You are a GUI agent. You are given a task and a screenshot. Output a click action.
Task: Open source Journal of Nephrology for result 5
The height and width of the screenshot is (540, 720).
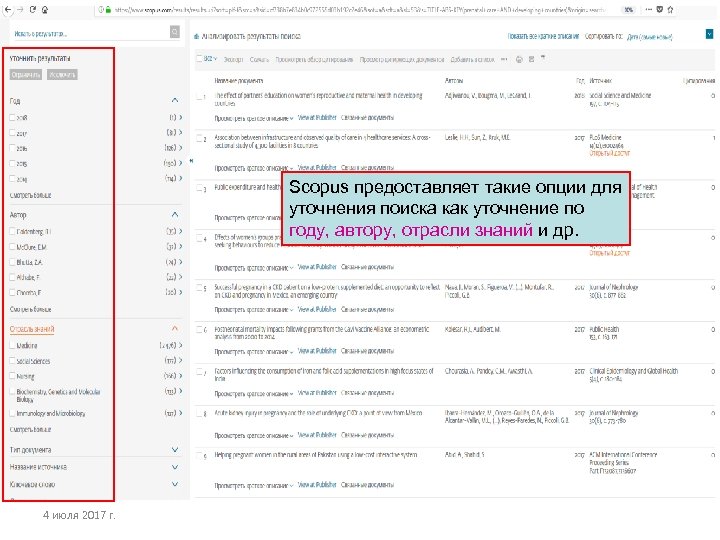614,287
